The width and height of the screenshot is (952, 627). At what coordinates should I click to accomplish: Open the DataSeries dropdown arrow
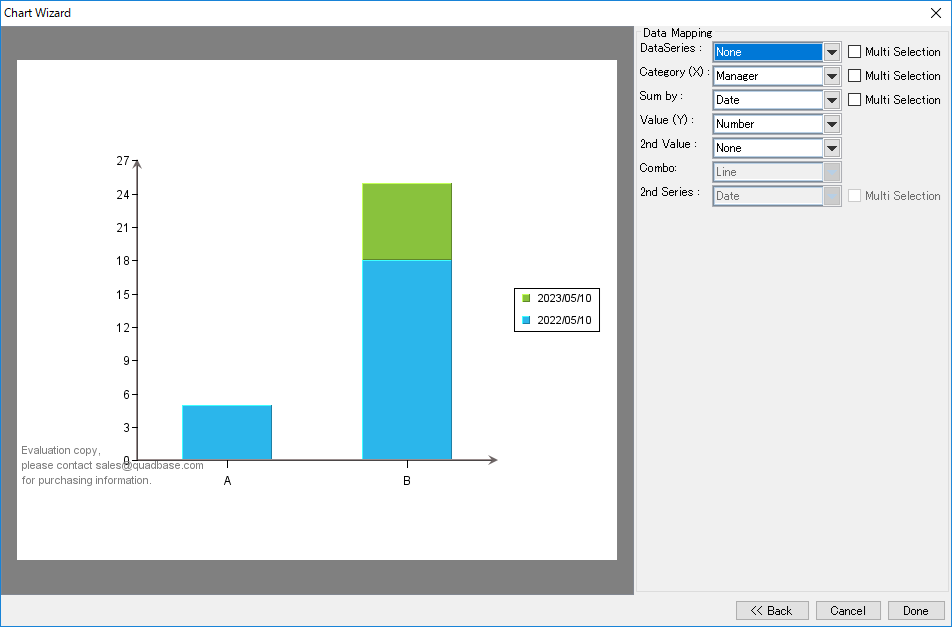coord(832,52)
